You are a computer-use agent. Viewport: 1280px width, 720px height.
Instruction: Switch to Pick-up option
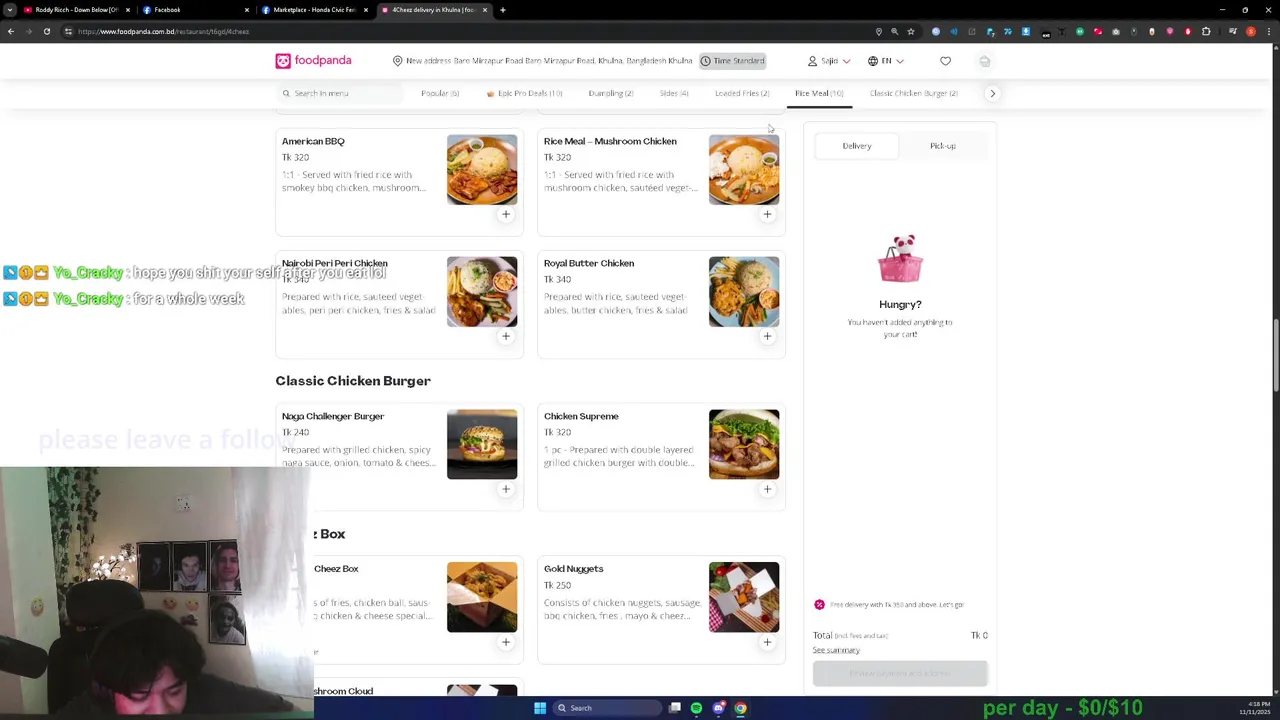(943, 146)
